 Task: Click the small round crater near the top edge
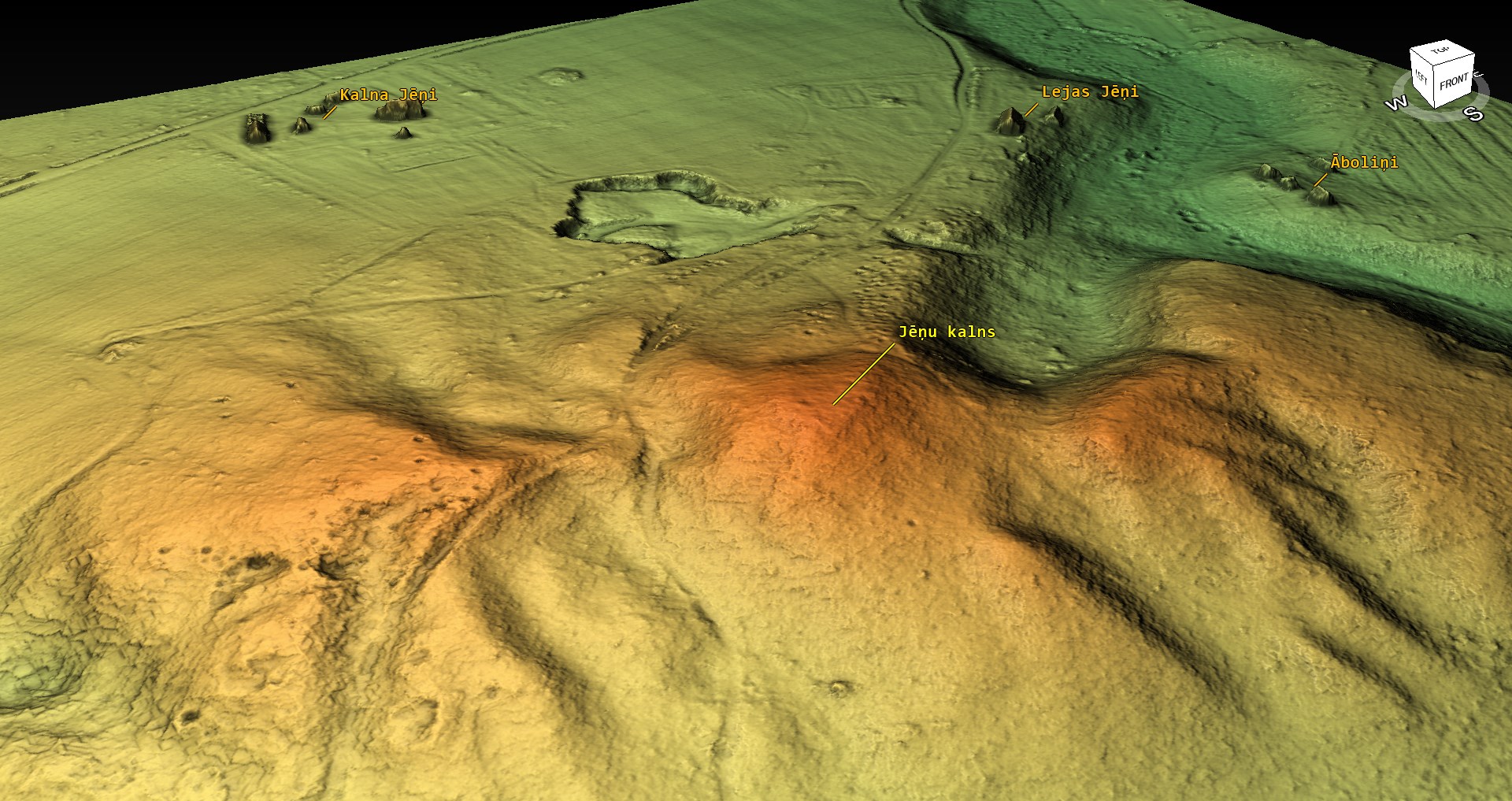(561, 76)
